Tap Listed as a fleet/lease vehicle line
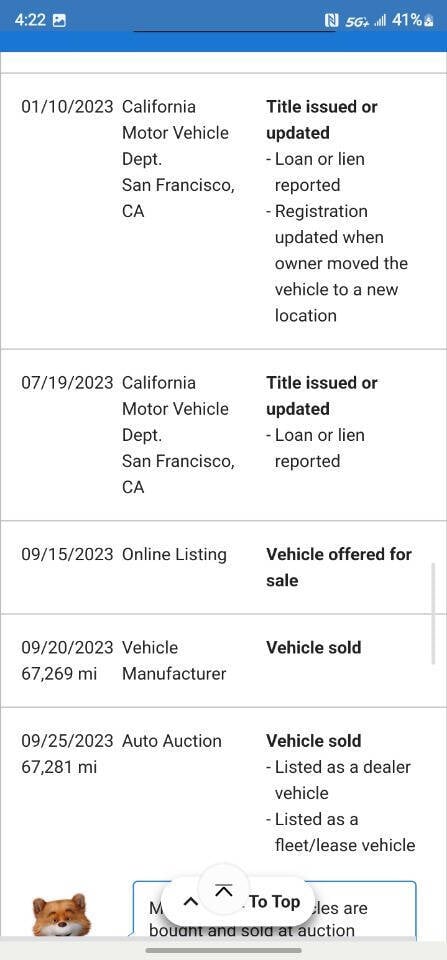447x960 pixels. (x=340, y=832)
